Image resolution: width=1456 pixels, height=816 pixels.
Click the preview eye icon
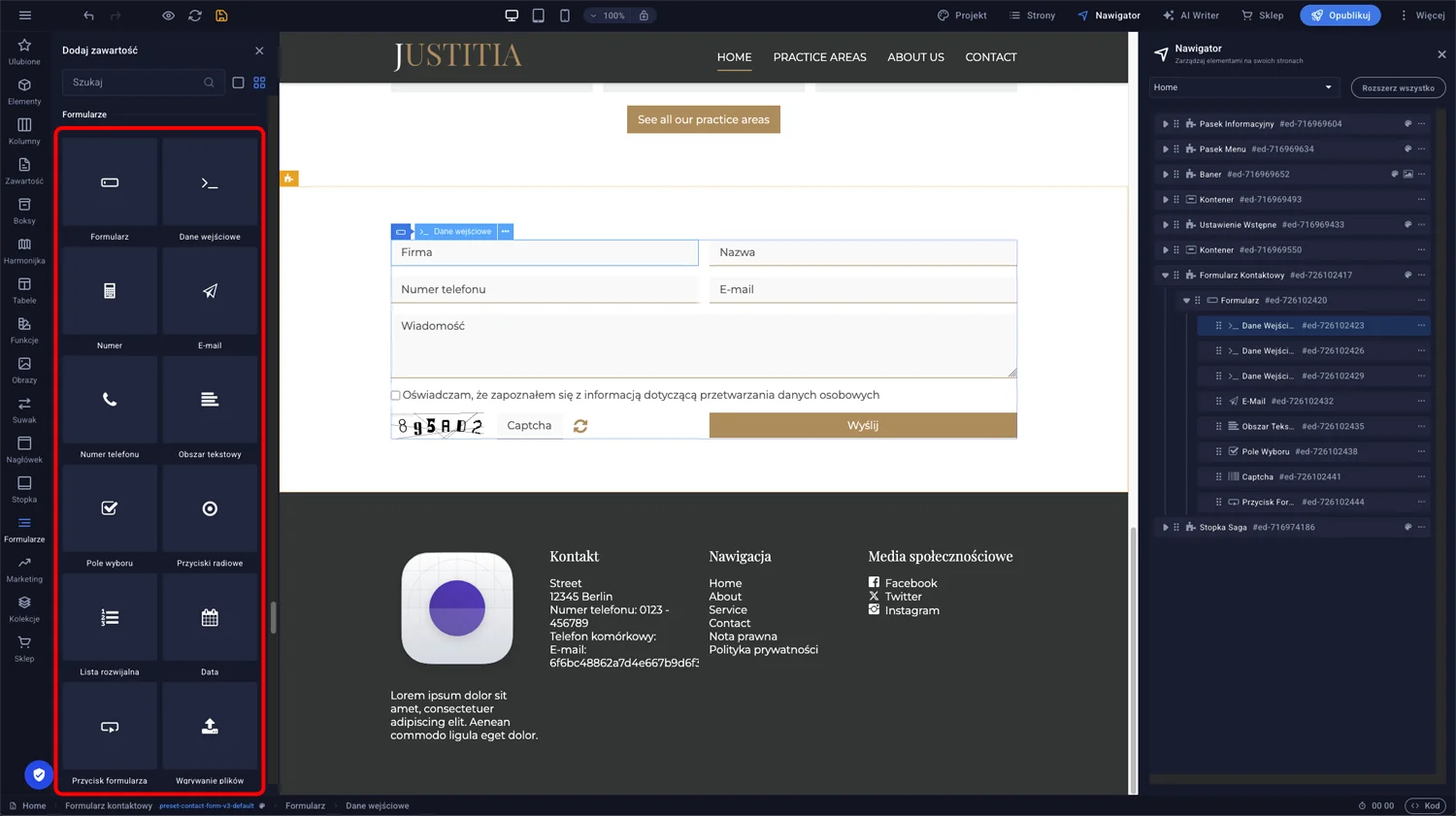click(168, 16)
